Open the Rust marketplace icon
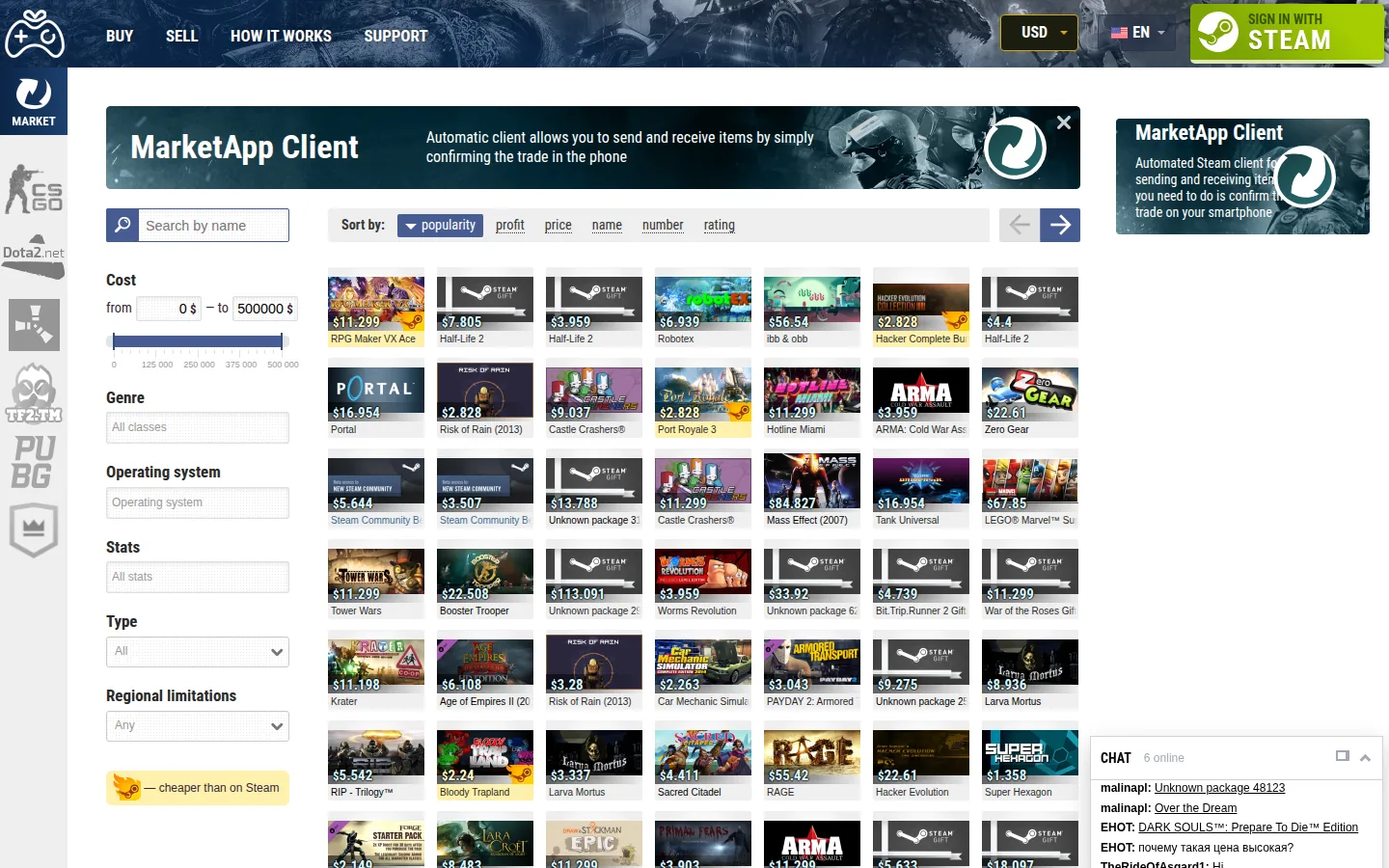Image resolution: width=1389 pixels, height=868 pixels. 34,324
